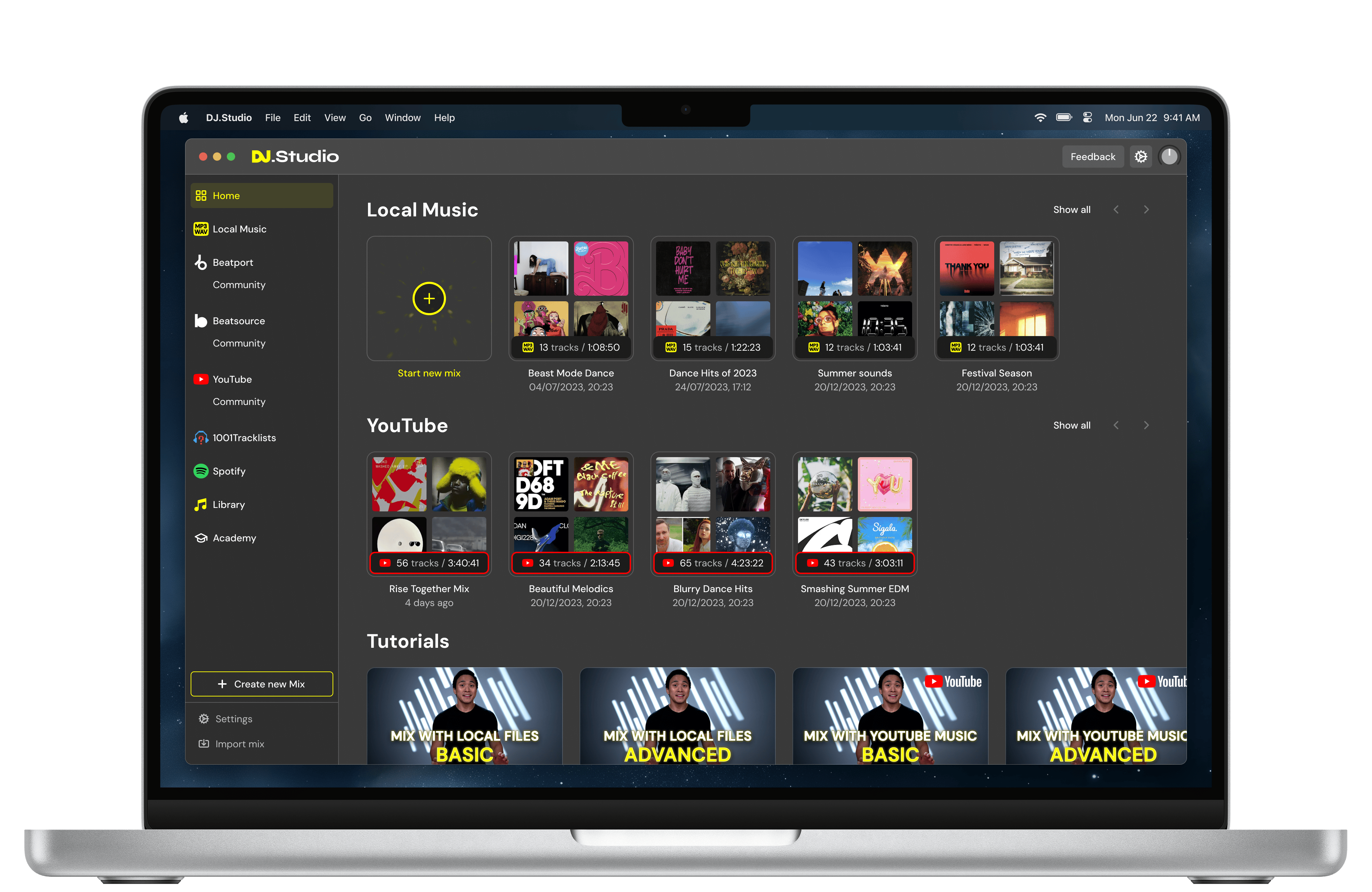Open the Edit menu

tap(302, 118)
